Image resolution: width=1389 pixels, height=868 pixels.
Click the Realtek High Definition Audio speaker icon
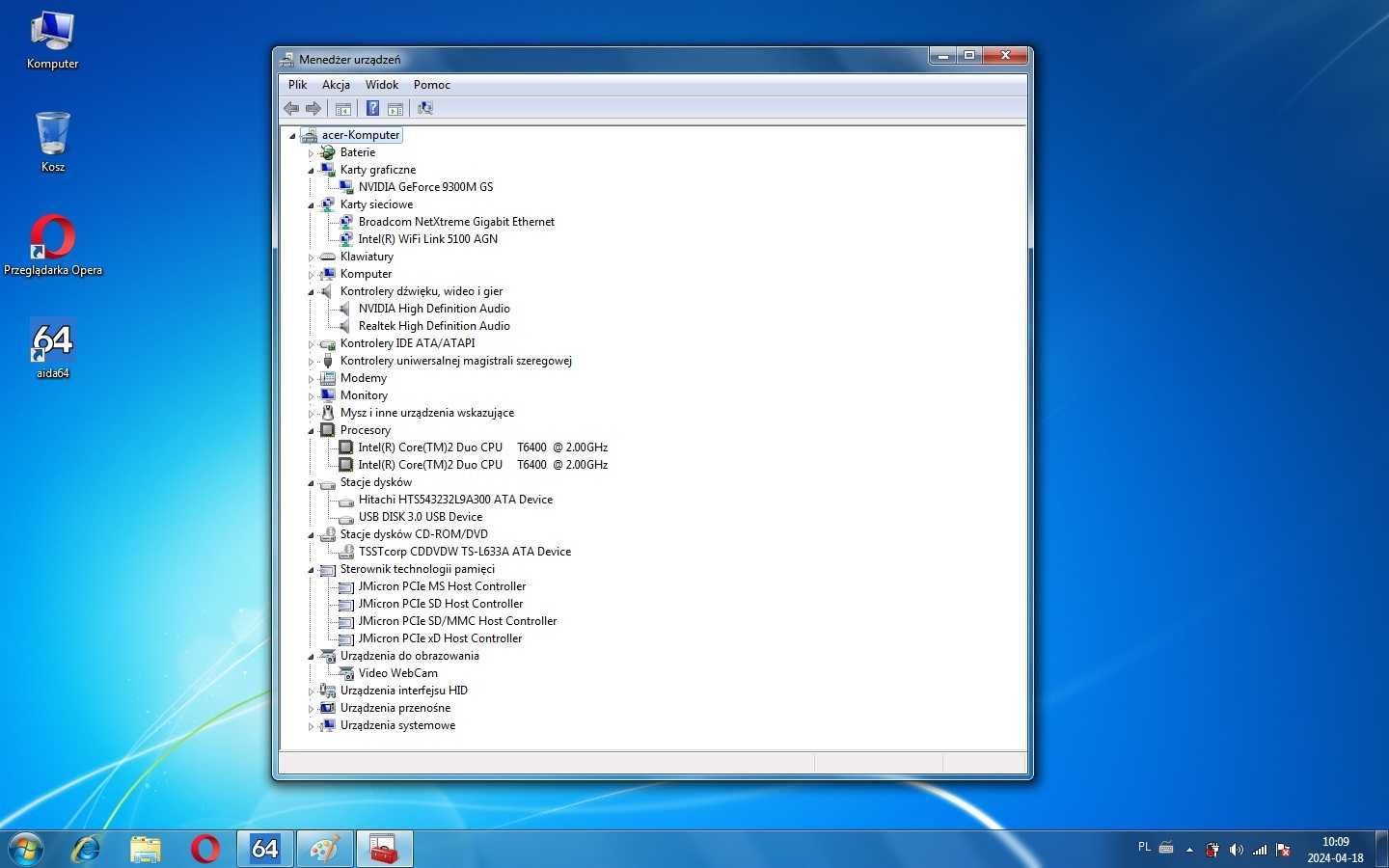pyautogui.click(x=346, y=326)
